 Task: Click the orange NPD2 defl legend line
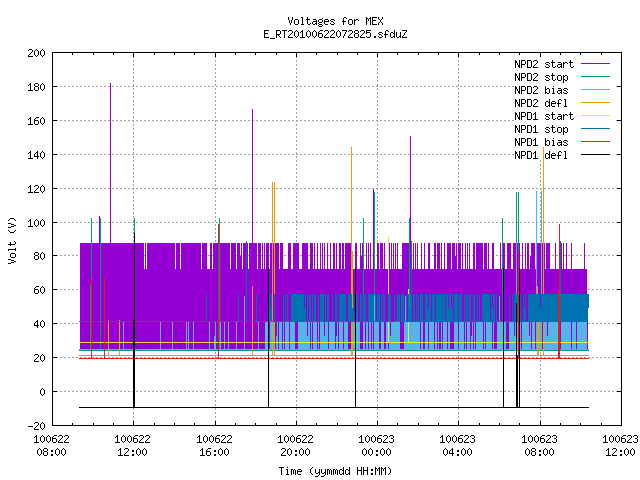596,102
